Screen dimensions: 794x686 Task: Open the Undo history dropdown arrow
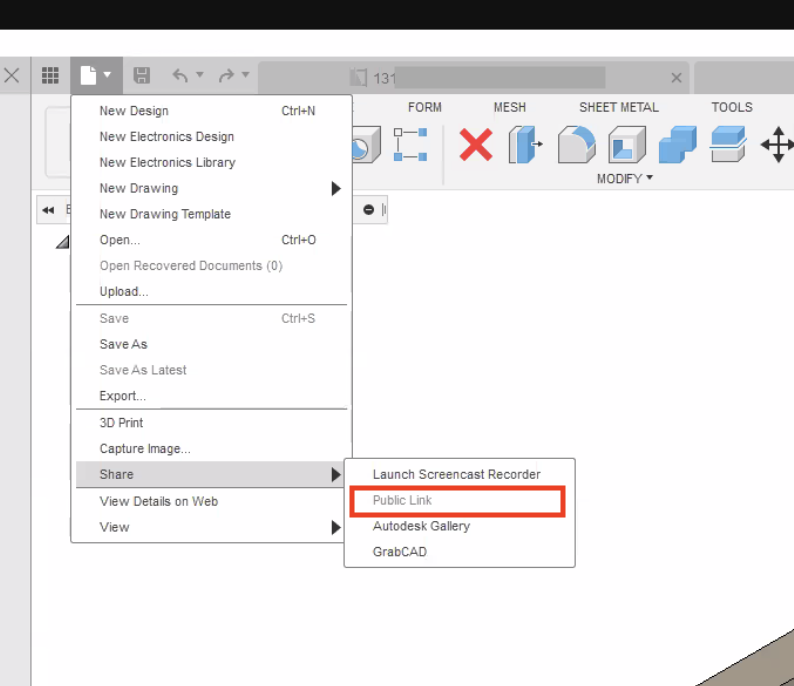[200, 74]
